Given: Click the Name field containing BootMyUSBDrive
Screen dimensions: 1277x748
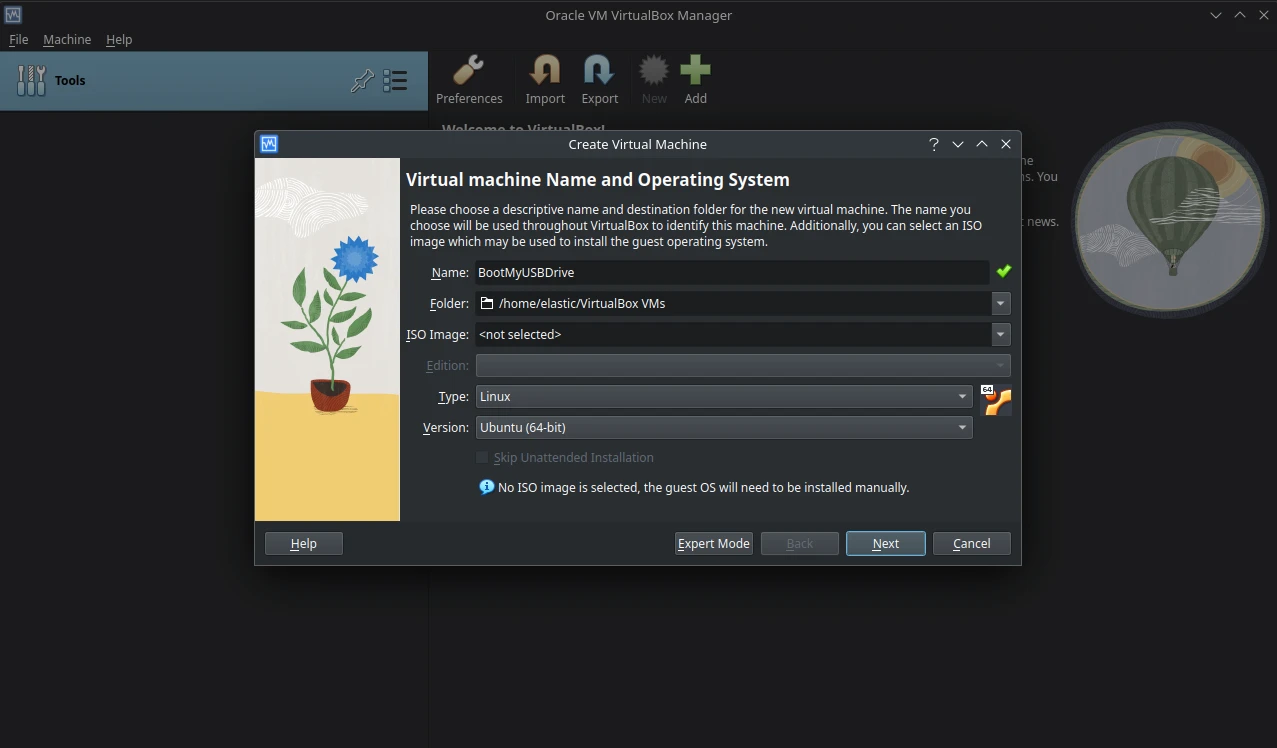Looking at the screenshot, I should coord(732,272).
